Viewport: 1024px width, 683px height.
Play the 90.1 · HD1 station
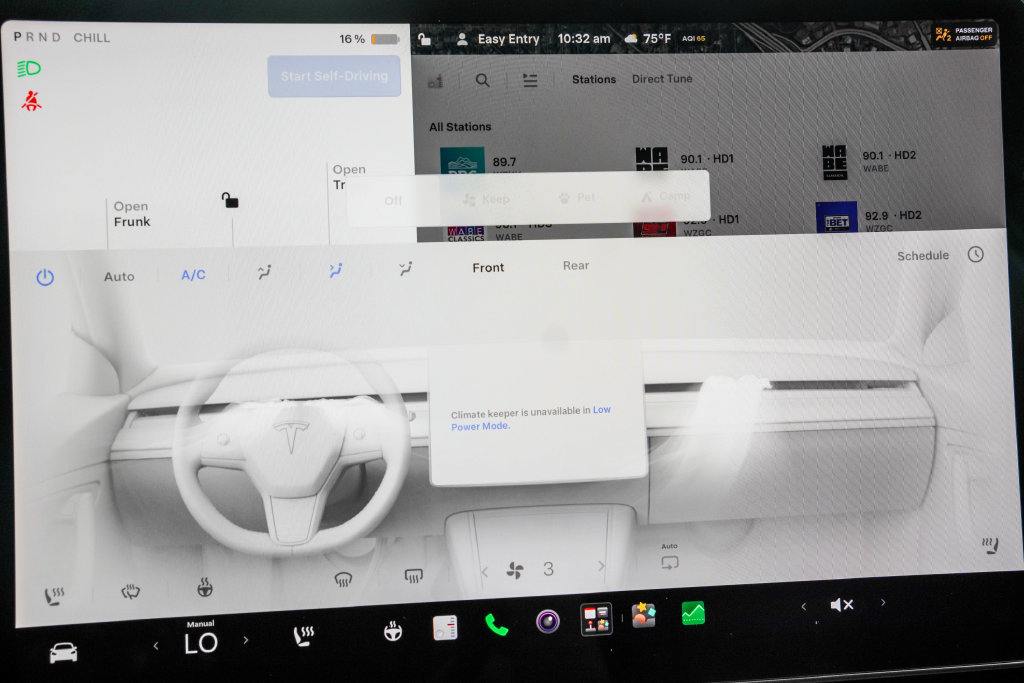684,159
